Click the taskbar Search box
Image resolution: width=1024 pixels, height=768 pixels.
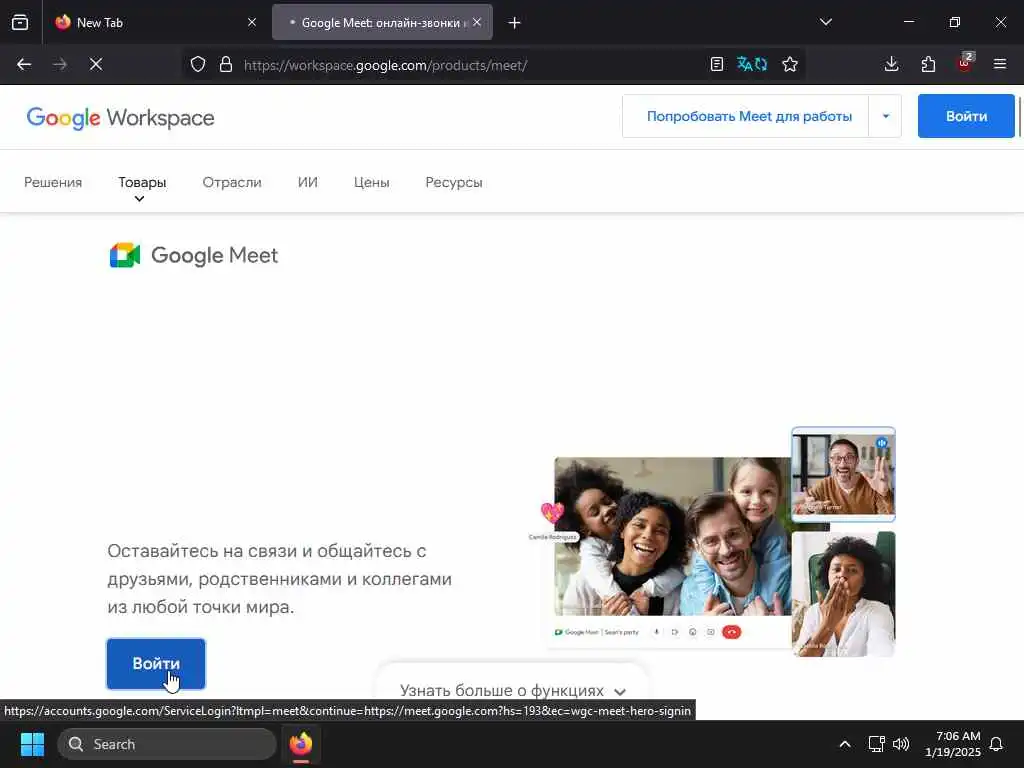tap(167, 744)
